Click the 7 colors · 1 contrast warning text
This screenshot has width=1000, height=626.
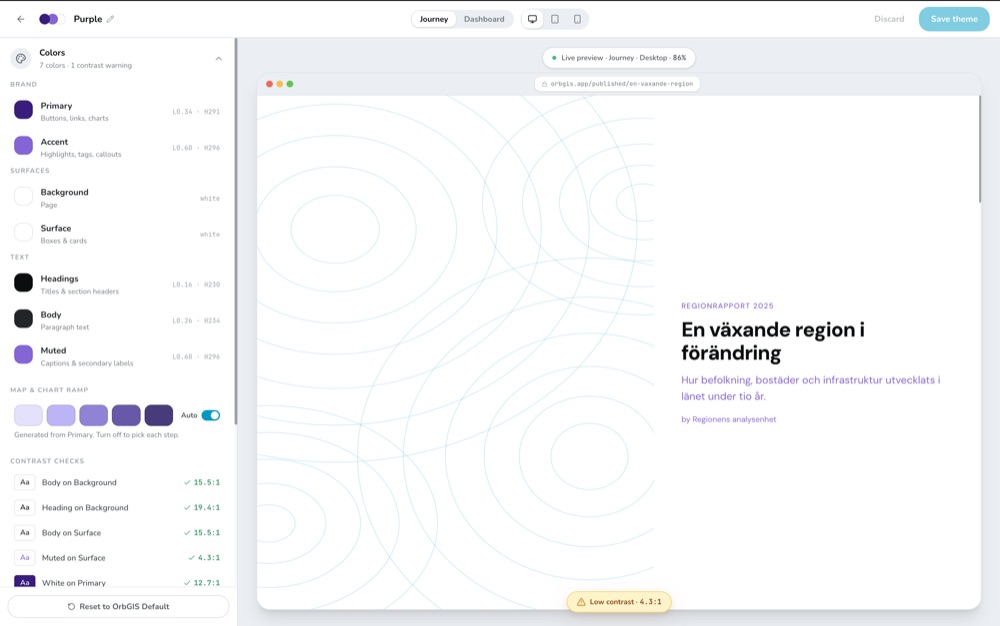pyautogui.click(x=85, y=65)
